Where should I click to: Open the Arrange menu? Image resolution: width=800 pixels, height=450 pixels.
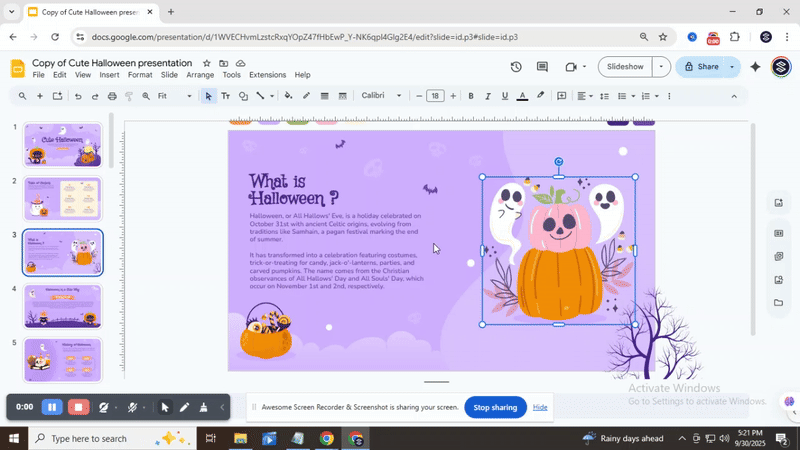(x=200, y=75)
